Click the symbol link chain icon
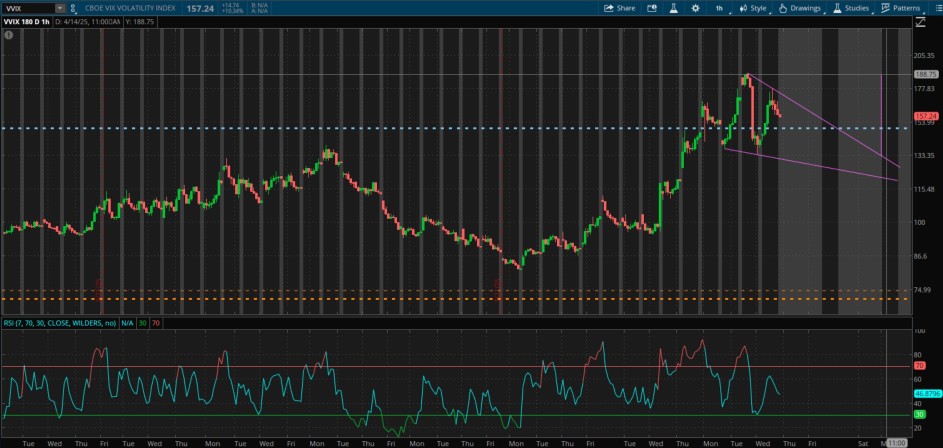This screenshot has width=943, height=448. tap(73, 8)
